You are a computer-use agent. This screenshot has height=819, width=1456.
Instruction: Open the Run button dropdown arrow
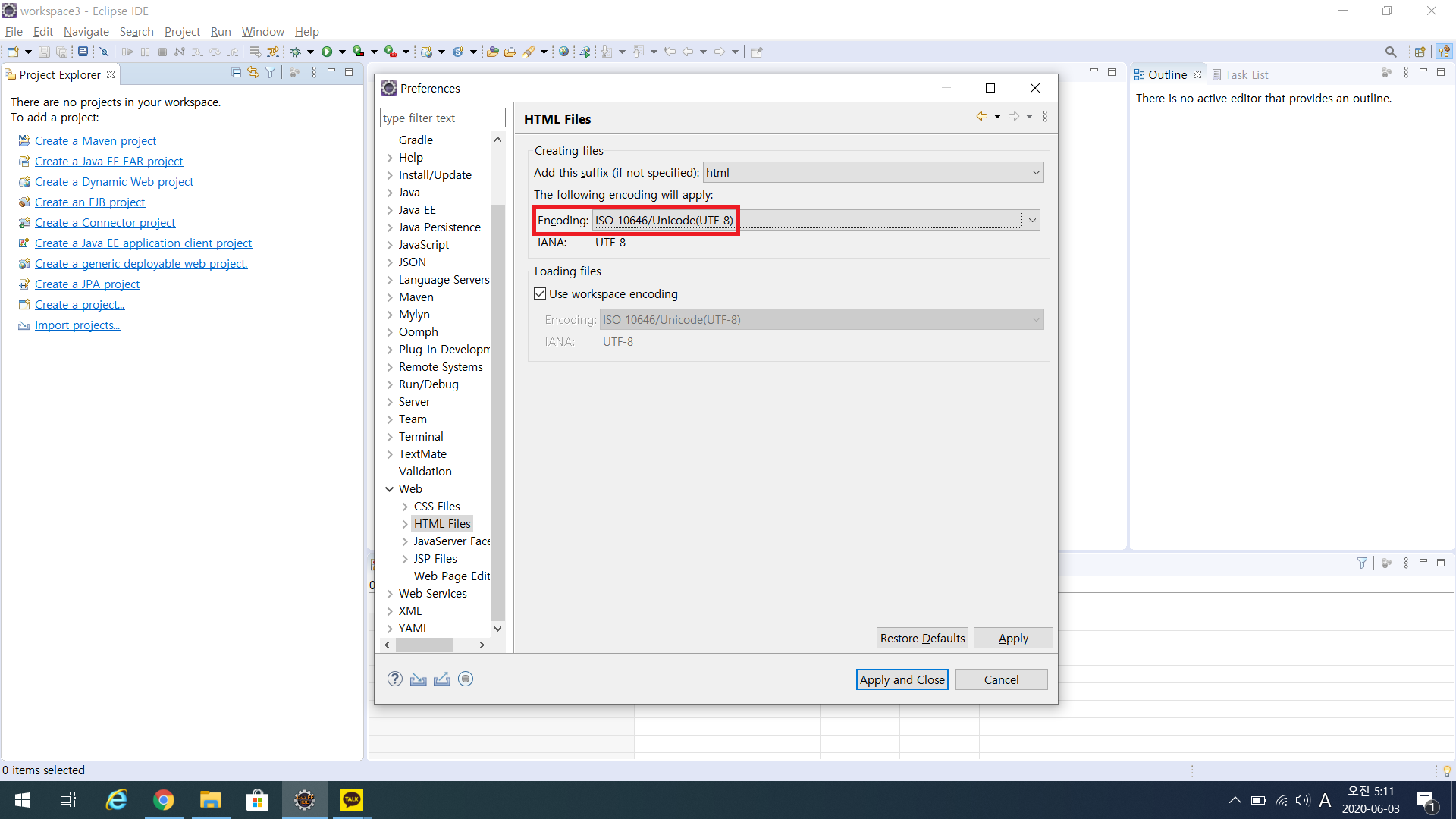(342, 52)
